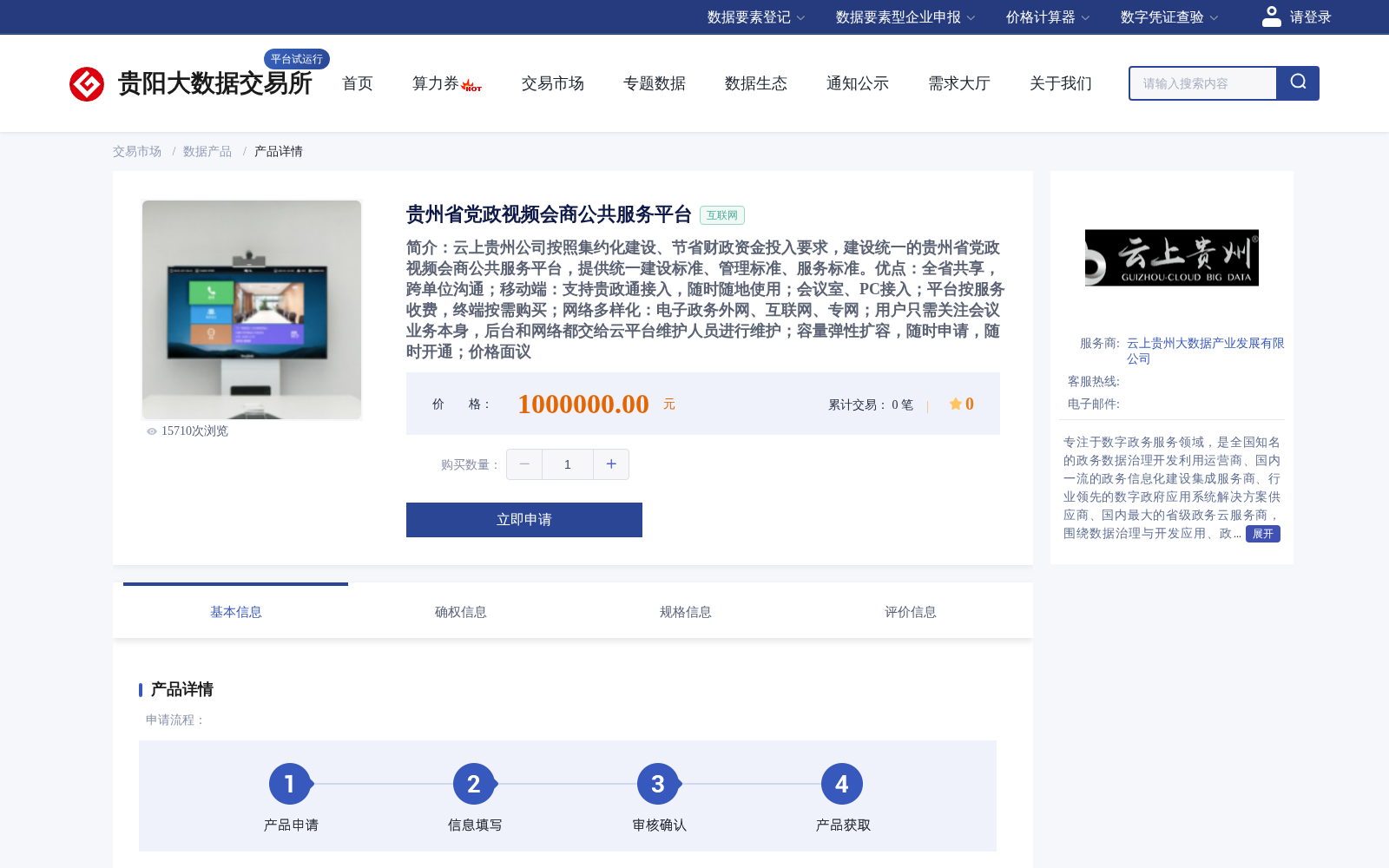Click step 4 circle 产品获取
This screenshot has width=1389, height=868.
coord(842,785)
